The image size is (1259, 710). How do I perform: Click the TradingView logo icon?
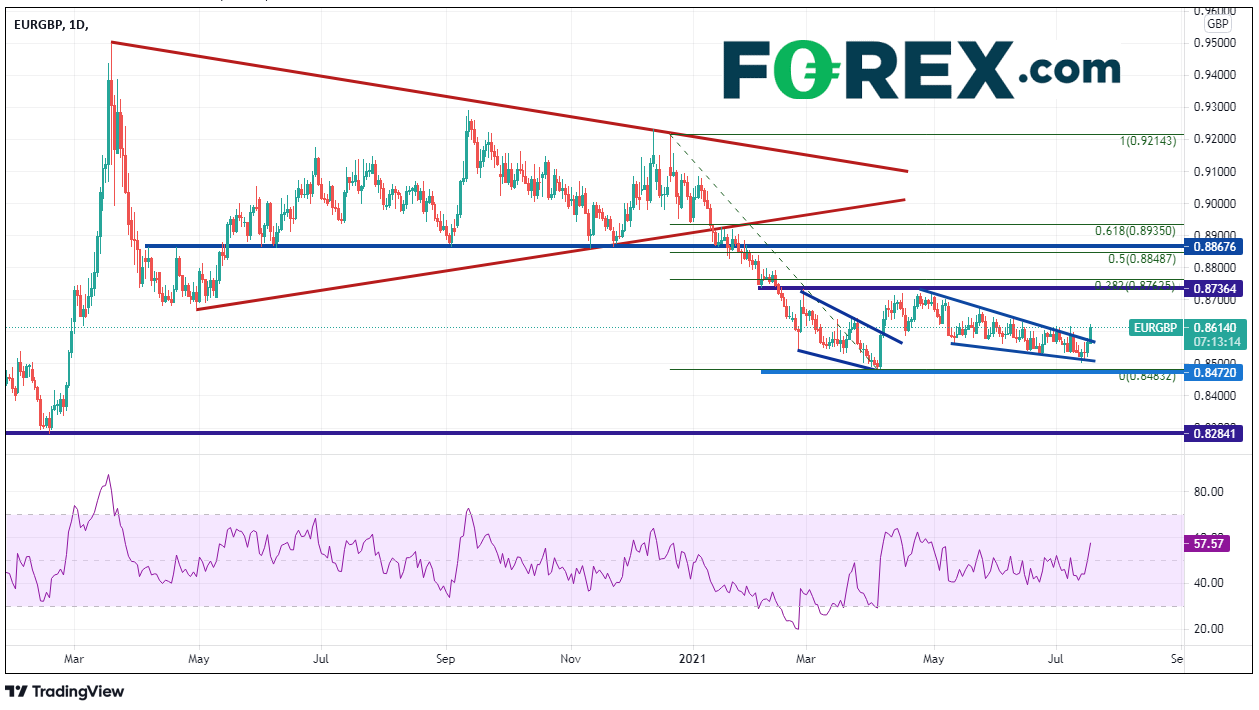[x=17, y=691]
